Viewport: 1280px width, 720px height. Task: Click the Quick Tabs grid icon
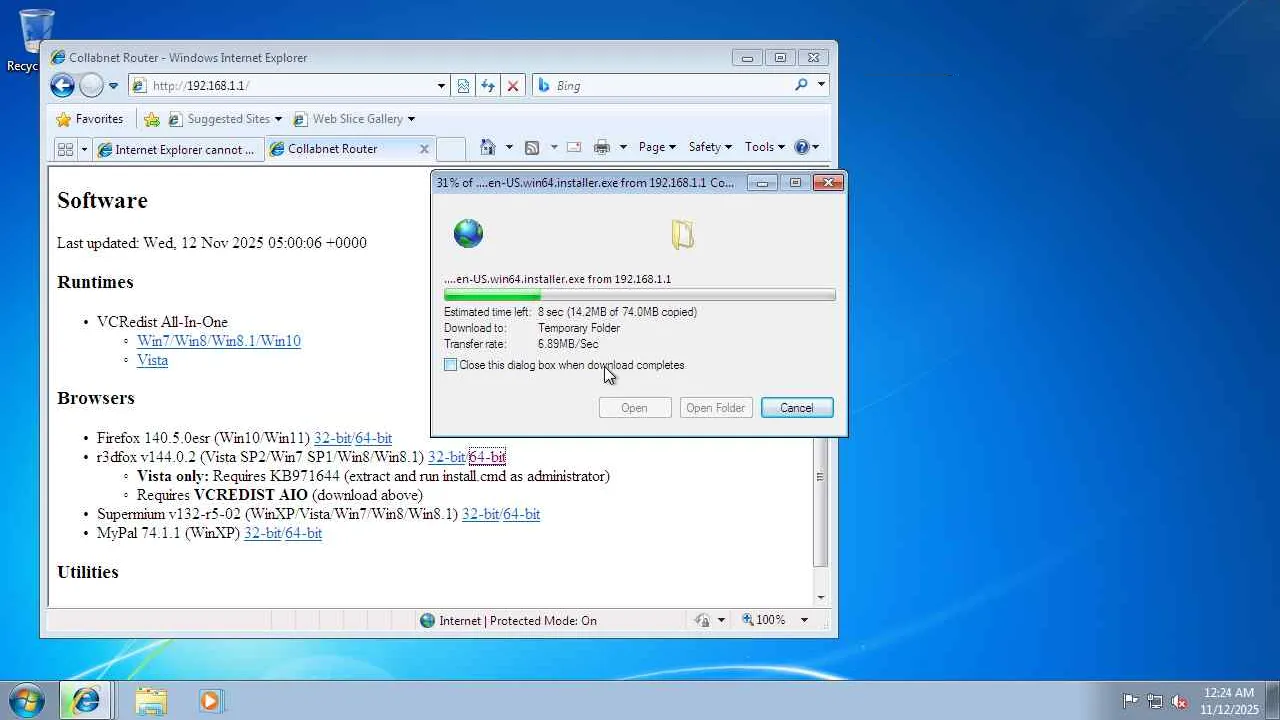[x=66, y=149]
